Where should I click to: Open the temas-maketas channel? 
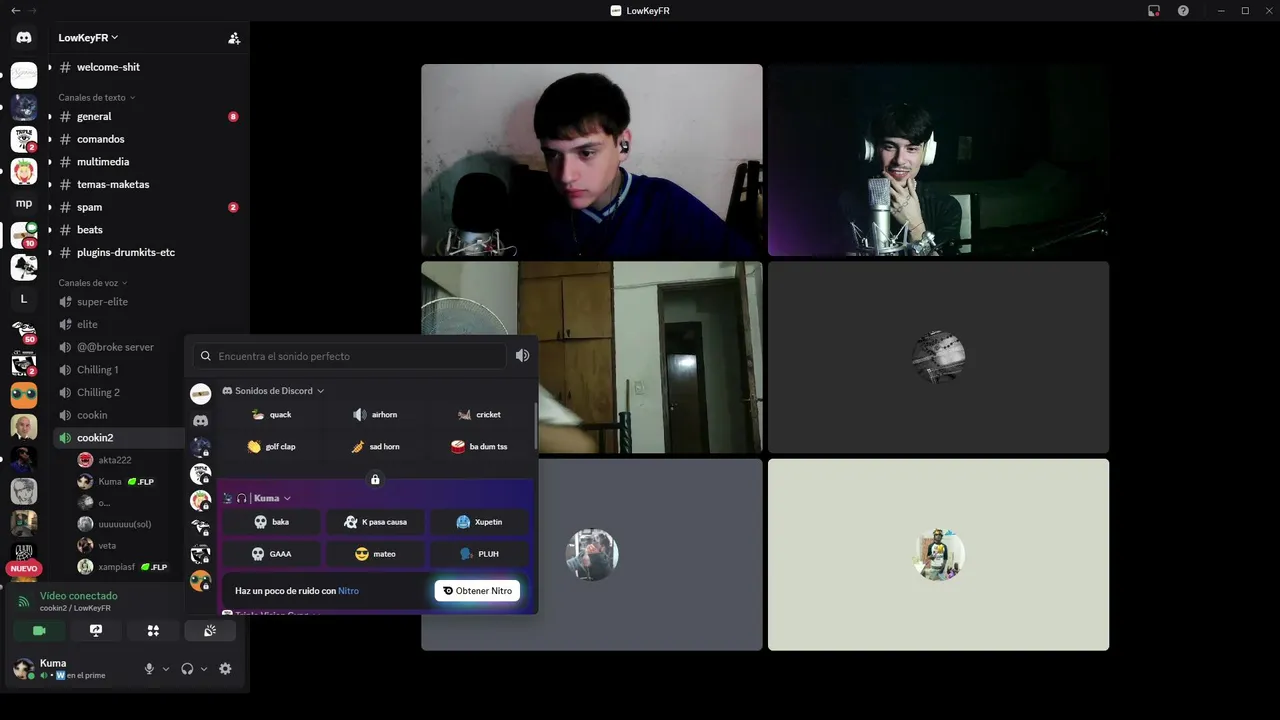[x=113, y=184]
